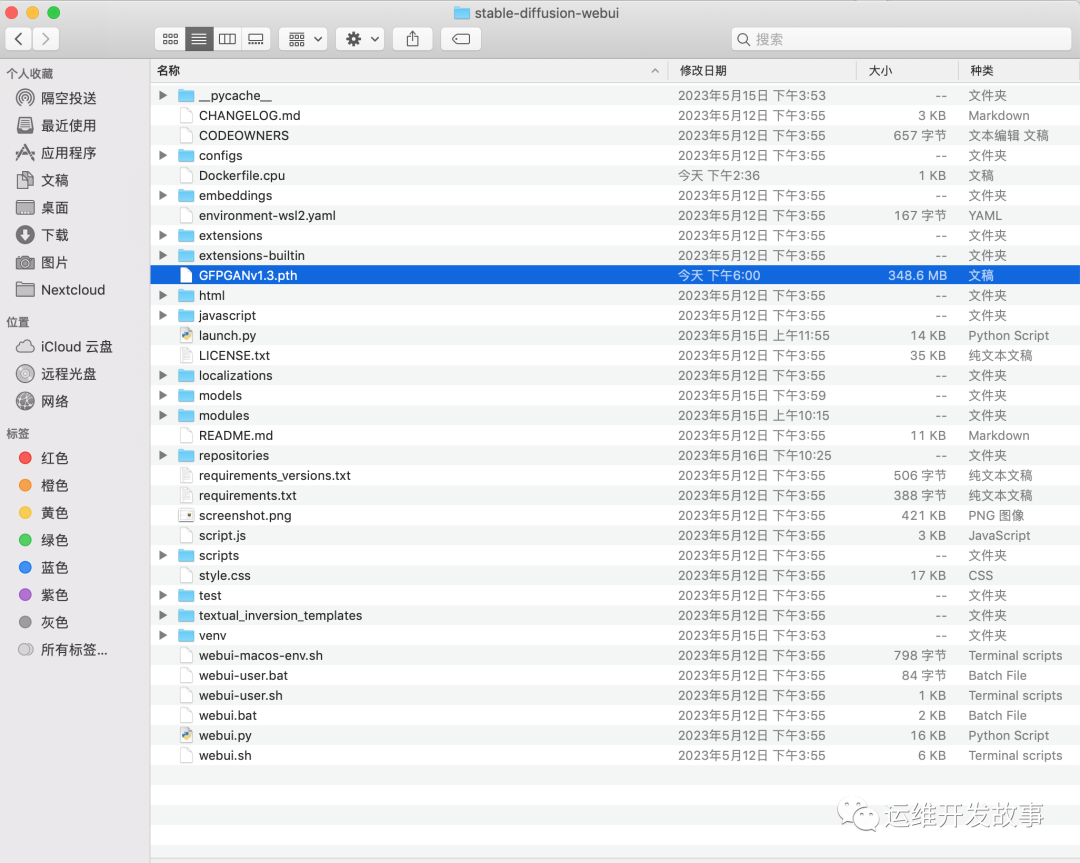Image resolution: width=1080 pixels, height=863 pixels.
Task: Click the Edit Tags toolbar button
Action: click(461, 39)
